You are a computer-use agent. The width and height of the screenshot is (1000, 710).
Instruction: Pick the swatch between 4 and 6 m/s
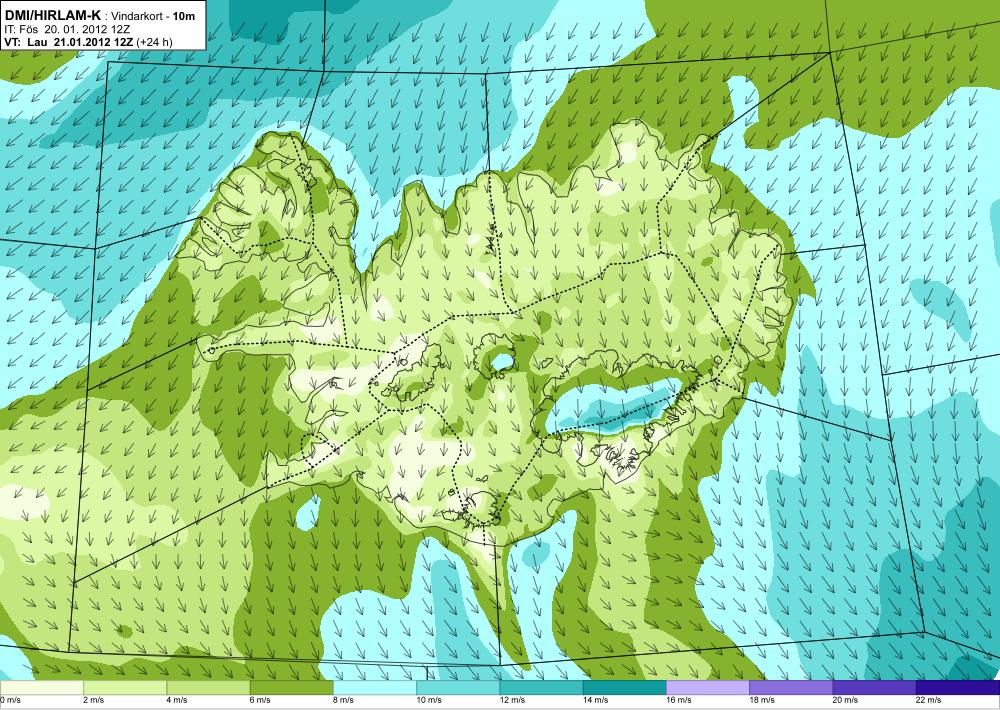[208, 688]
